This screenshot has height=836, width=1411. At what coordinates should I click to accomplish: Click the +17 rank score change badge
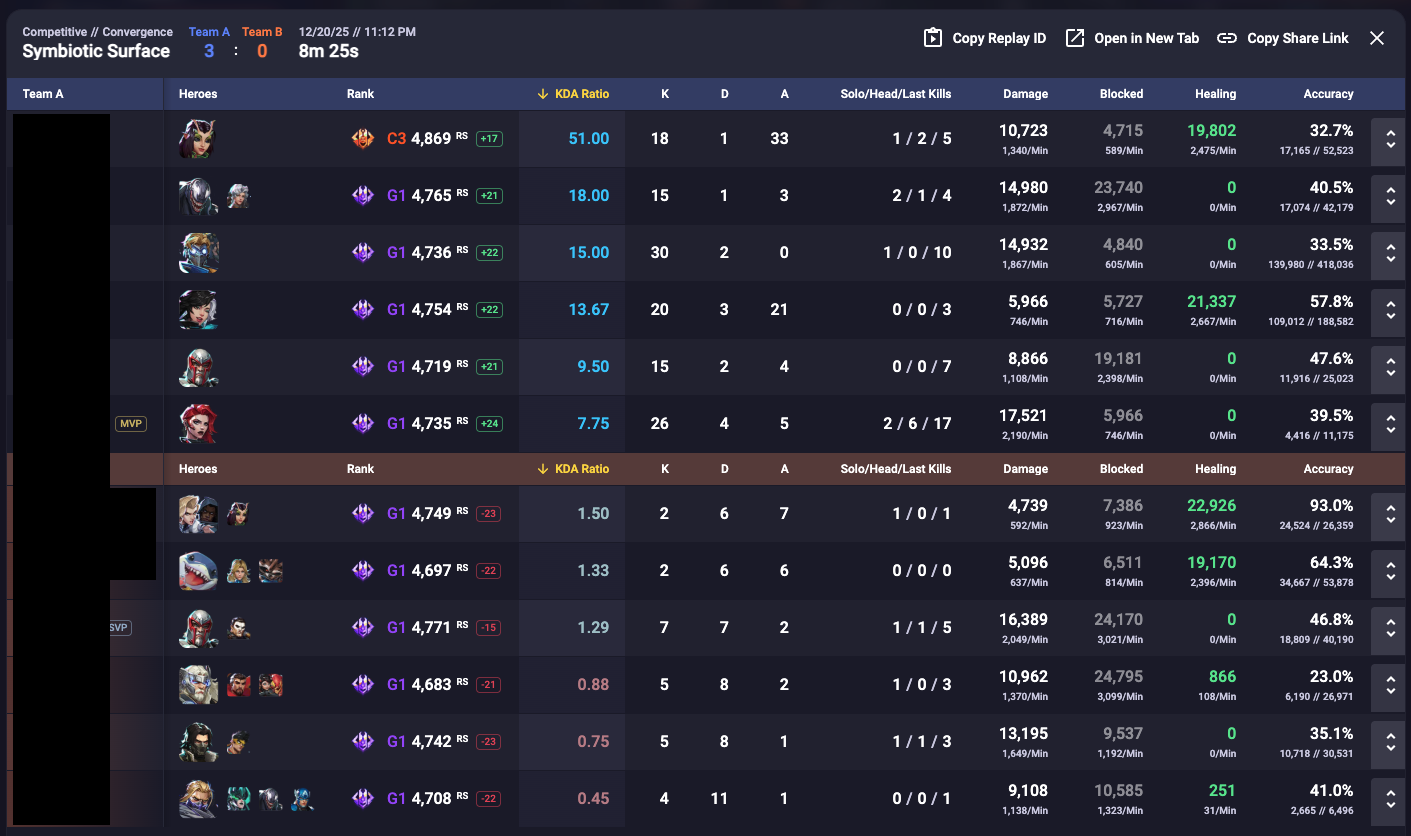(490, 139)
